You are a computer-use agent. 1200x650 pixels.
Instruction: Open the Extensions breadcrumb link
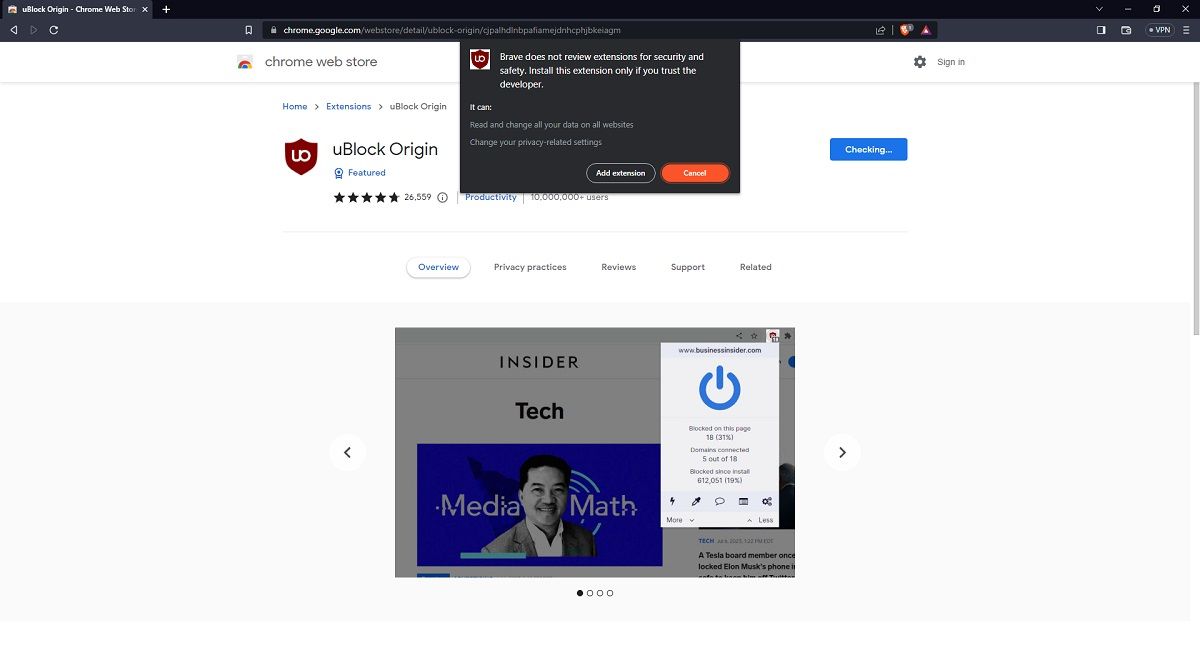348,106
